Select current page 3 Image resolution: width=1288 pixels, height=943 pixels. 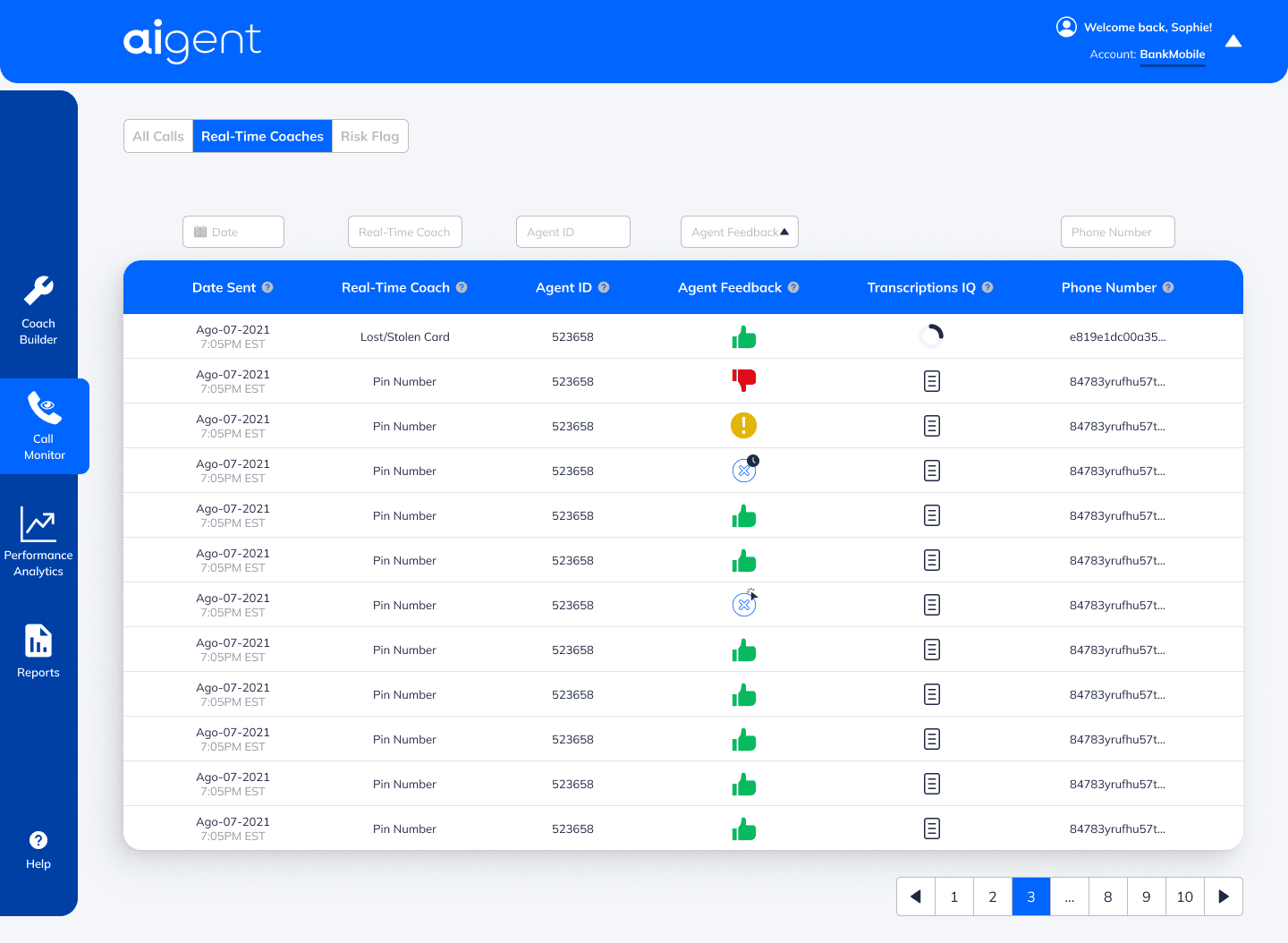click(x=1031, y=896)
